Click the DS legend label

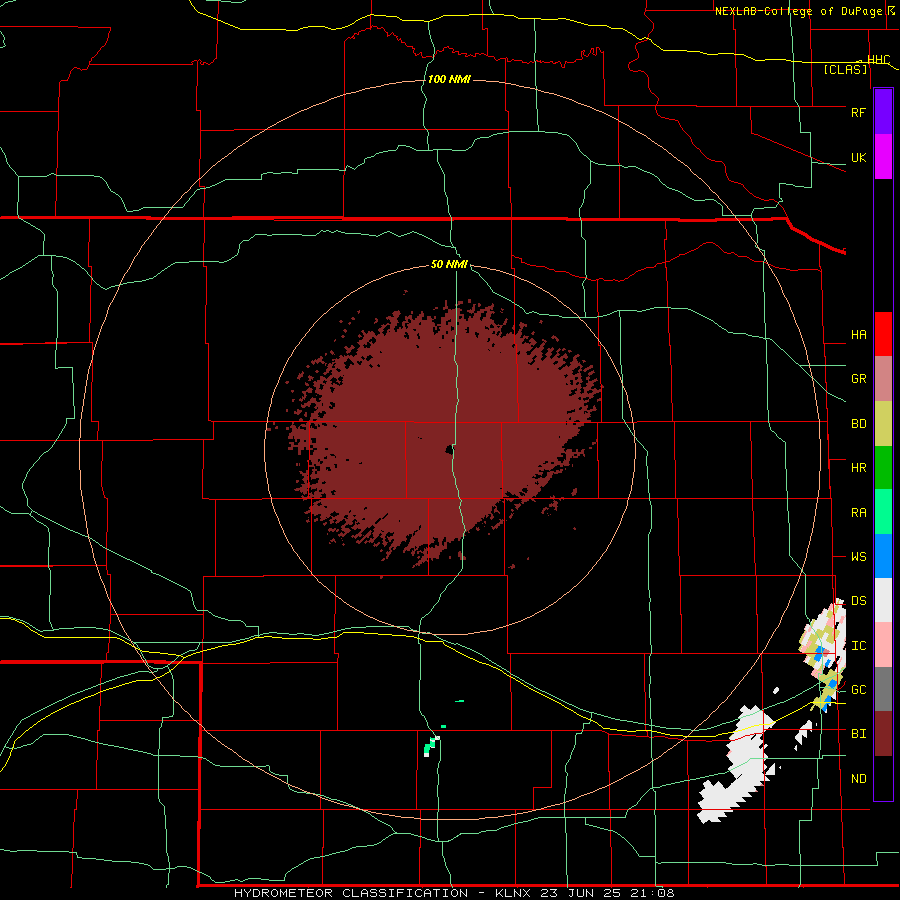coord(858,601)
